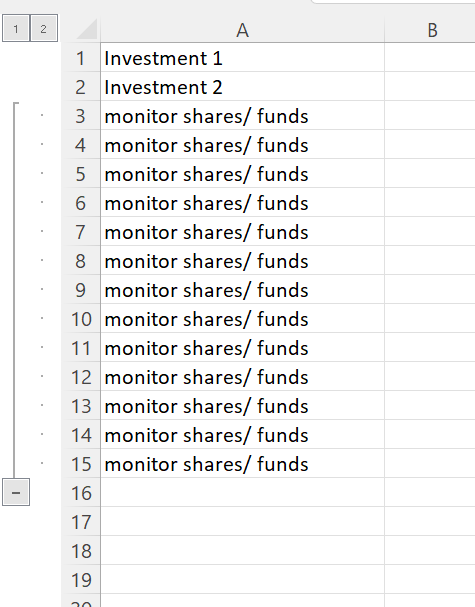This screenshot has height=607, width=475.
Task: Click the Select All corner triangle
Action: pyautogui.click(x=87, y=29)
